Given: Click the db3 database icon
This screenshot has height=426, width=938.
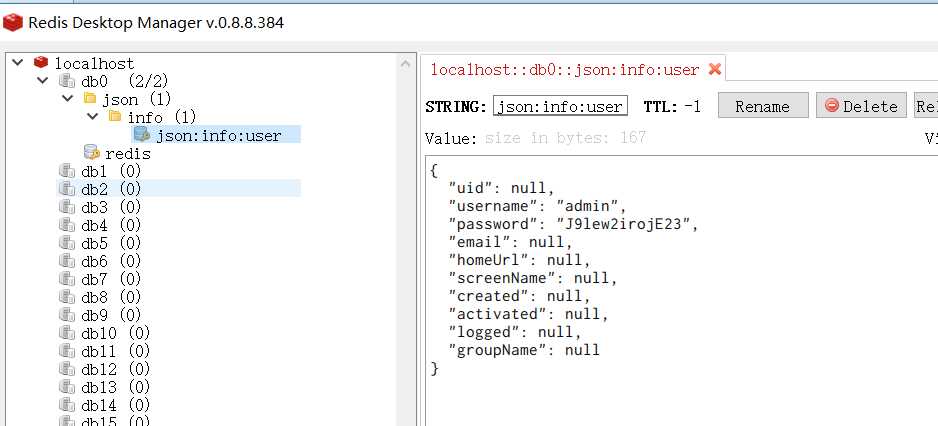Looking at the screenshot, I should click(x=66, y=207).
